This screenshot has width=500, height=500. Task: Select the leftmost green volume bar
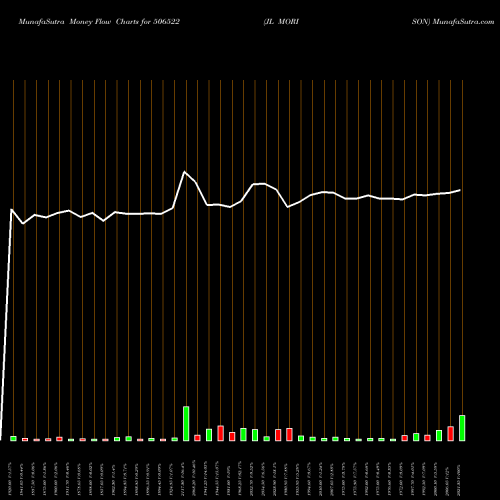(x=13, y=438)
